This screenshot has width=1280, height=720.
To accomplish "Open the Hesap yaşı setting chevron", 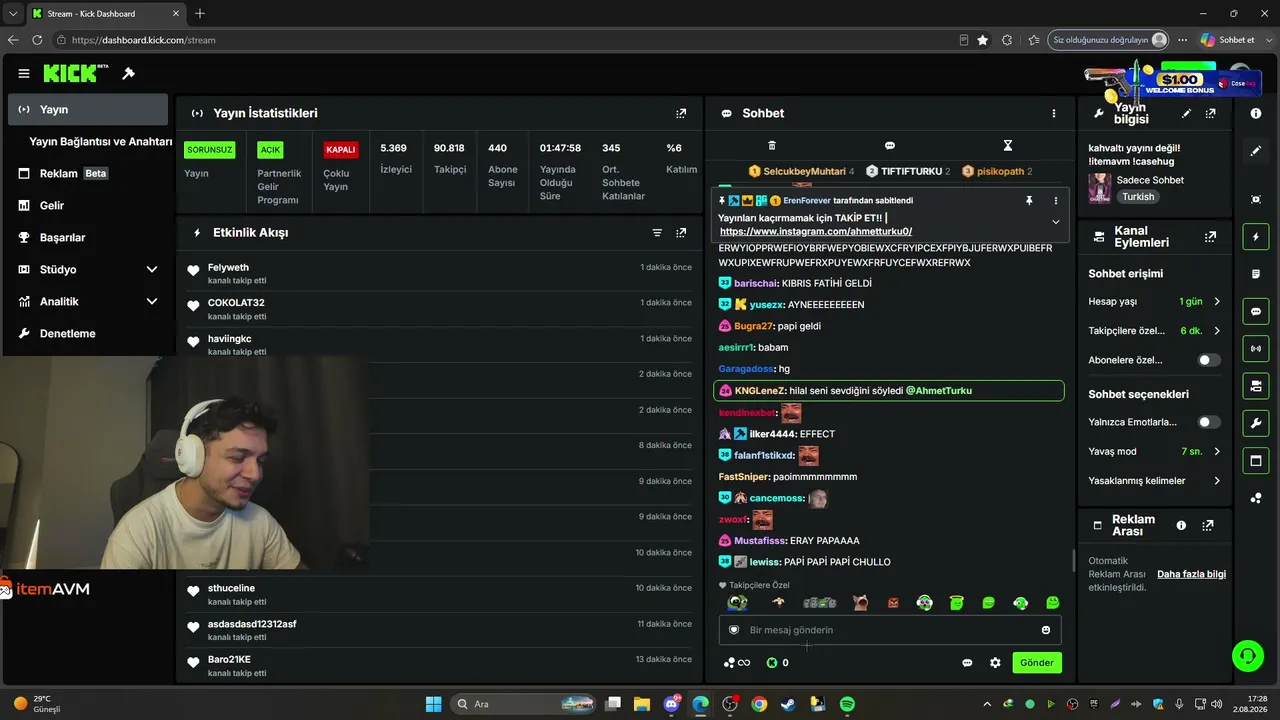I will 1217,301.
